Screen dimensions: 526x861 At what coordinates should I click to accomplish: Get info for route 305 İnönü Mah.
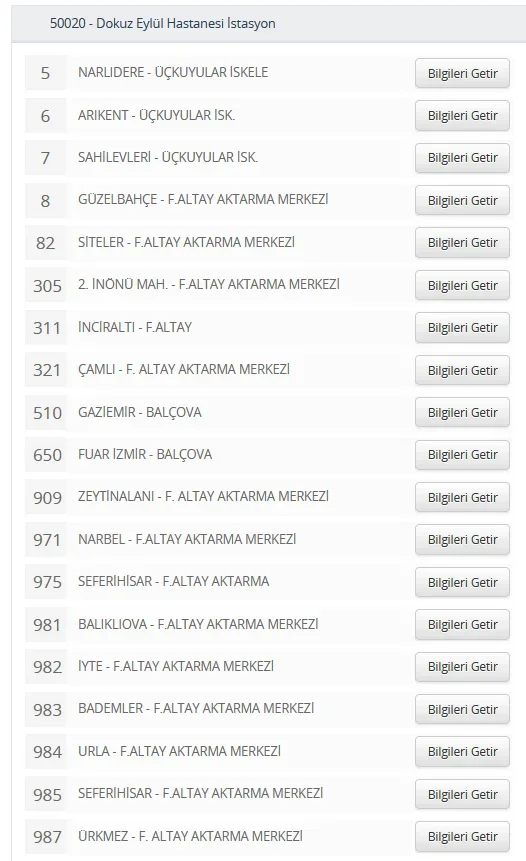tap(462, 286)
